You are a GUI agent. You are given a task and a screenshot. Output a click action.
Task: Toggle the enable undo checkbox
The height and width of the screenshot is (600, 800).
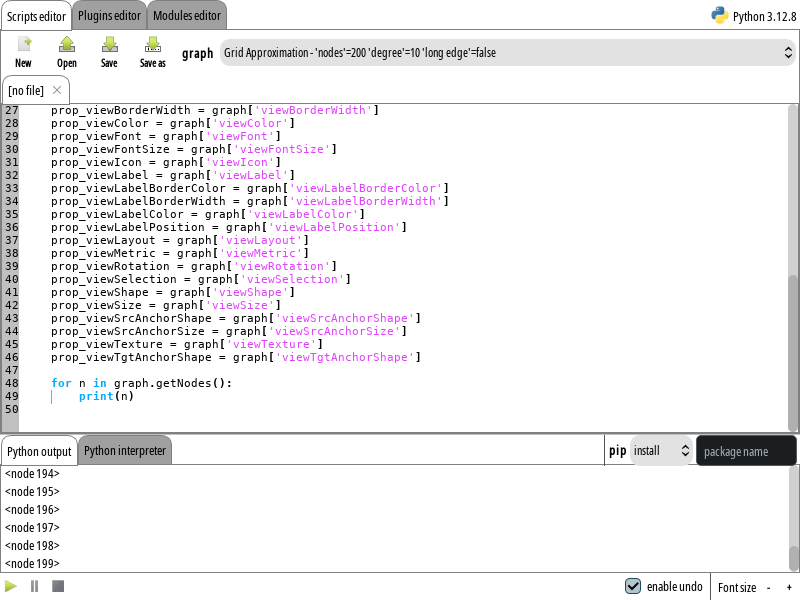coord(633,586)
